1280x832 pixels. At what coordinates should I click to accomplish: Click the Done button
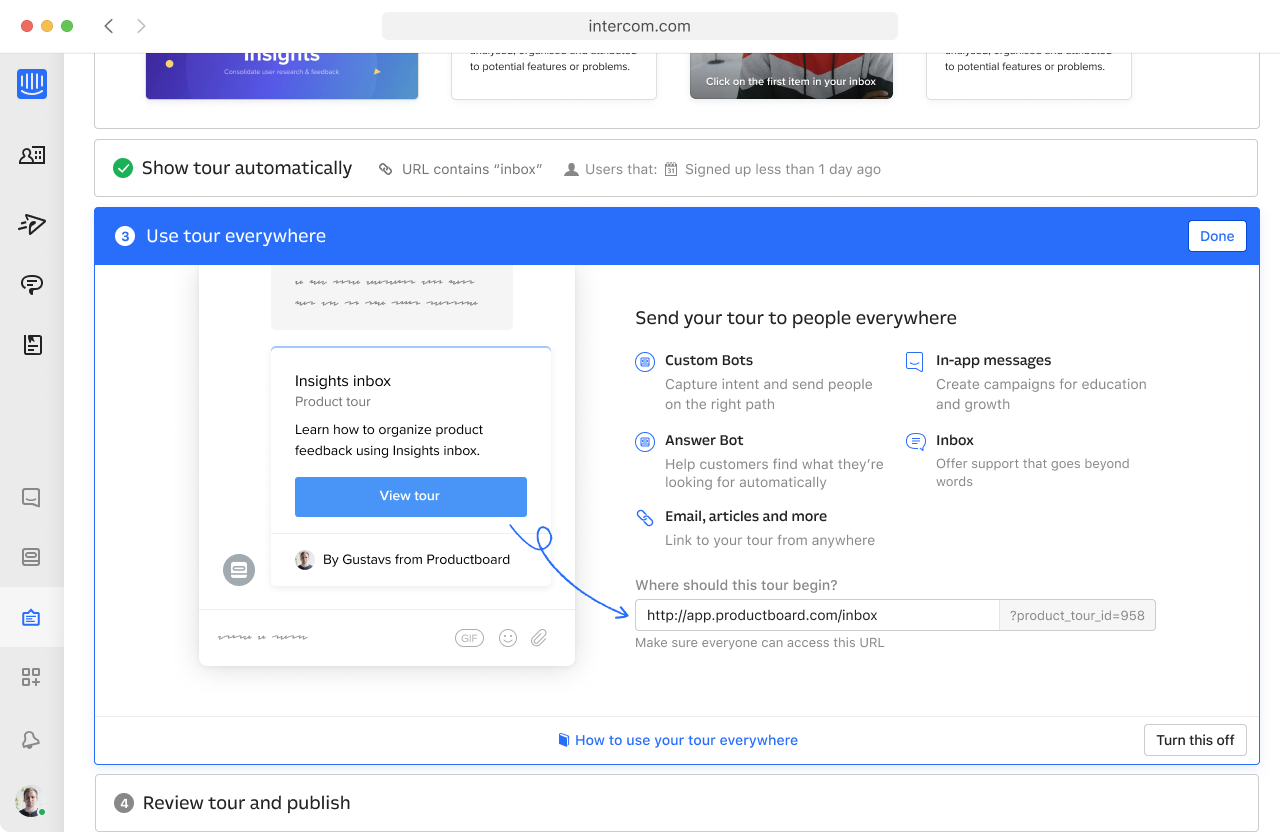[x=1217, y=236]
